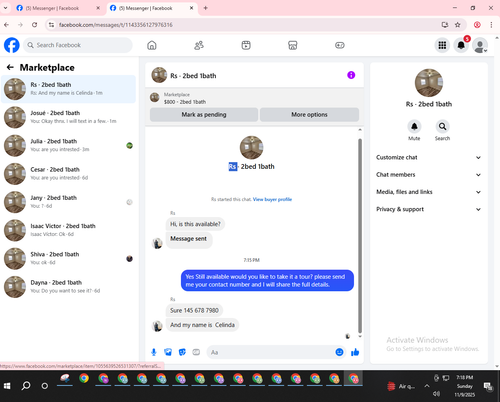This screenshot has width=500, height=402.
Task: Click the 'And my name is Celinda' message
Action: pos(202,325)
